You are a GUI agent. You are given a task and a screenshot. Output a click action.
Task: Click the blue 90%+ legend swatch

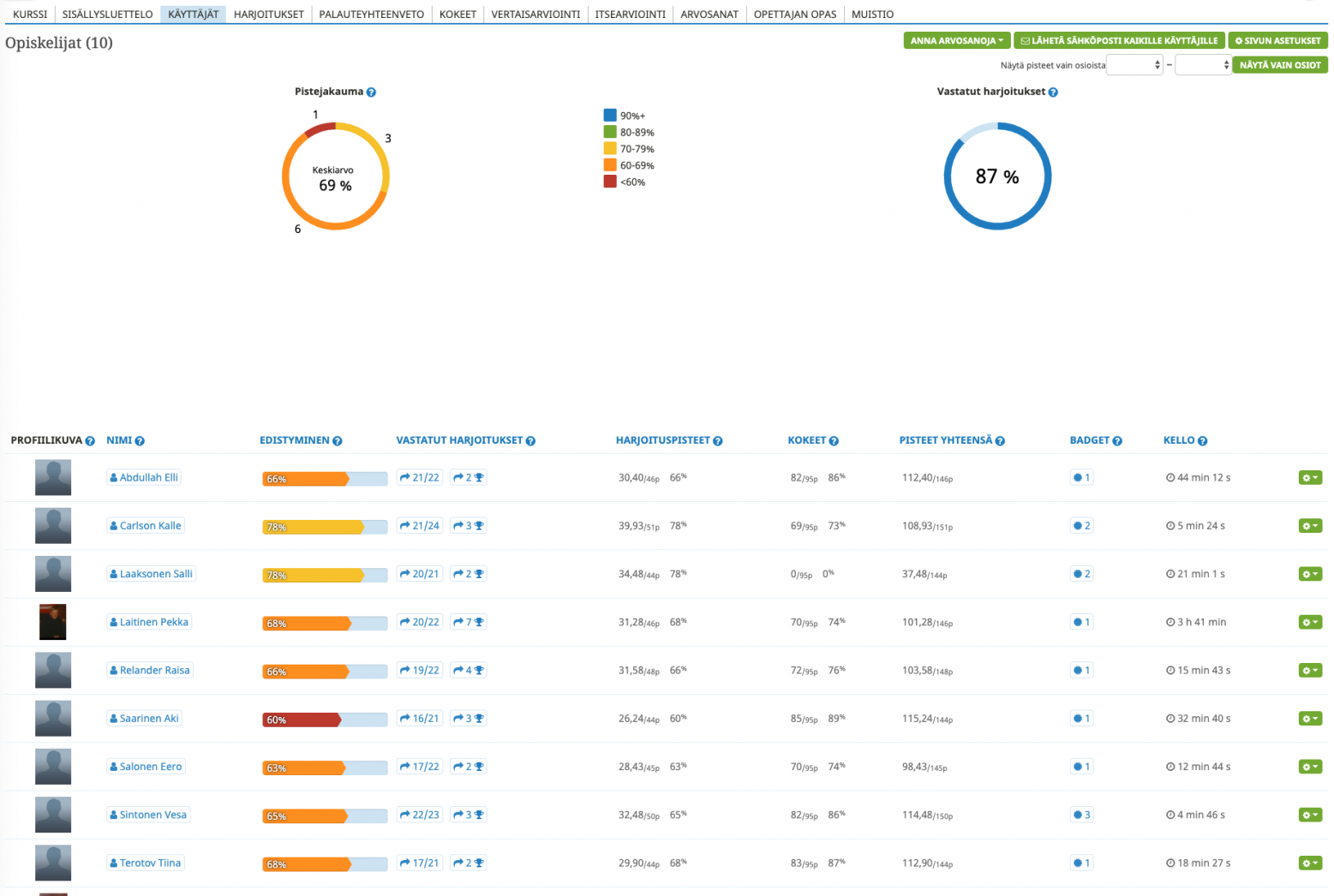coord(610,116)
